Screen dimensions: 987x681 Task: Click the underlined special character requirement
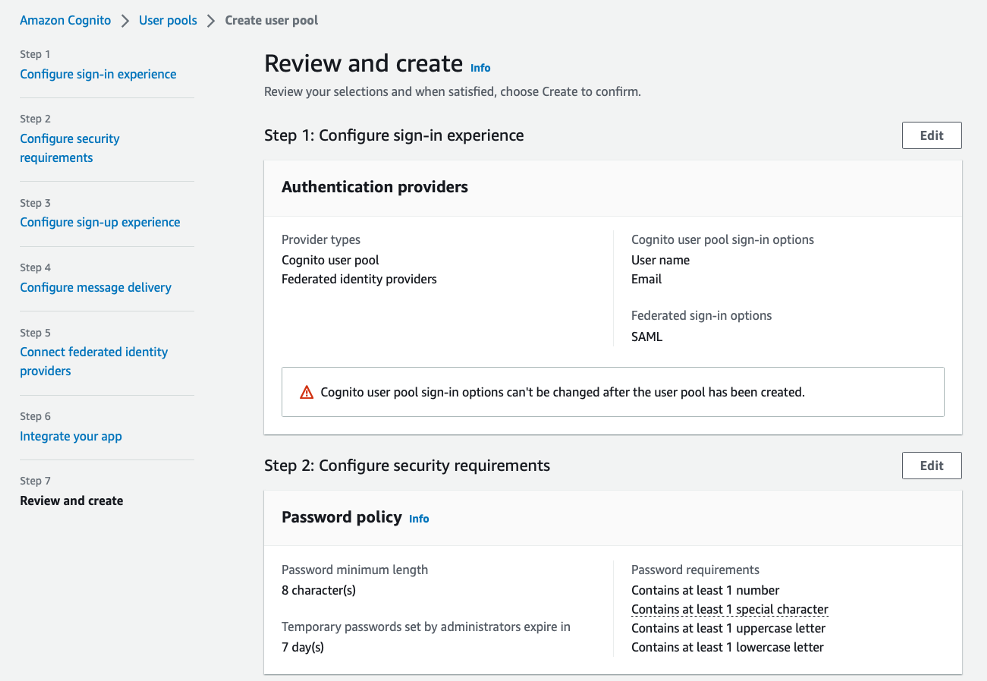coord(730,609)
